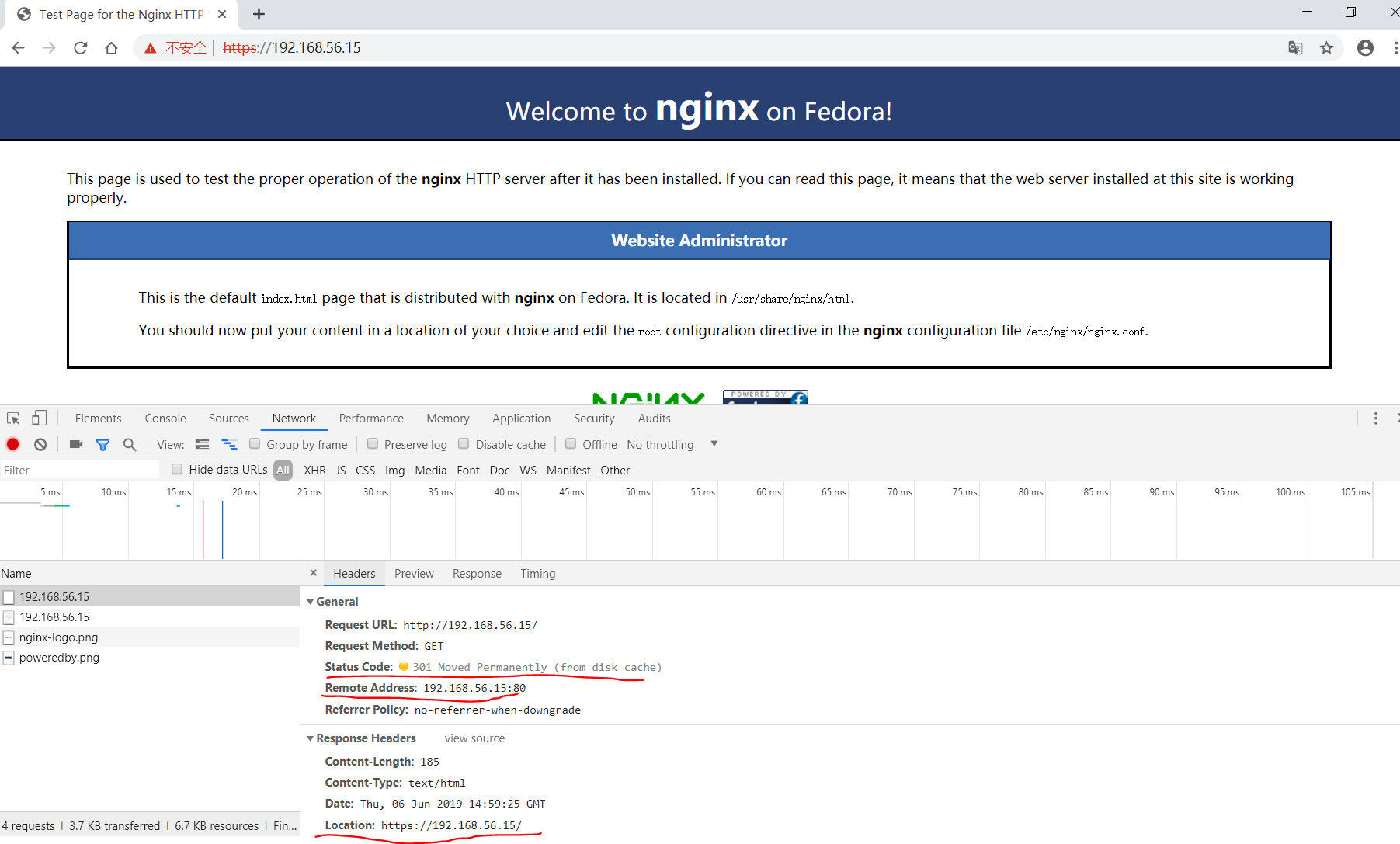View the Timing tab
This screenshot has width=1400, height=844.
point(538,574)
